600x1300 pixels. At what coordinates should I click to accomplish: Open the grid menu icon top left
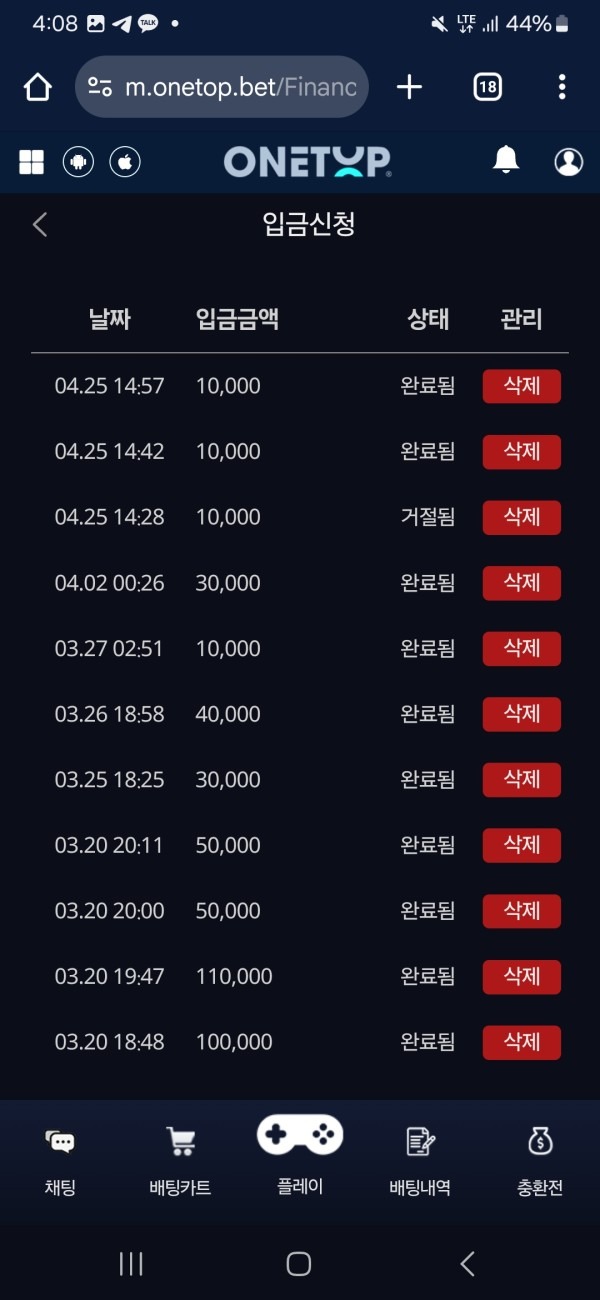point(31,161)
